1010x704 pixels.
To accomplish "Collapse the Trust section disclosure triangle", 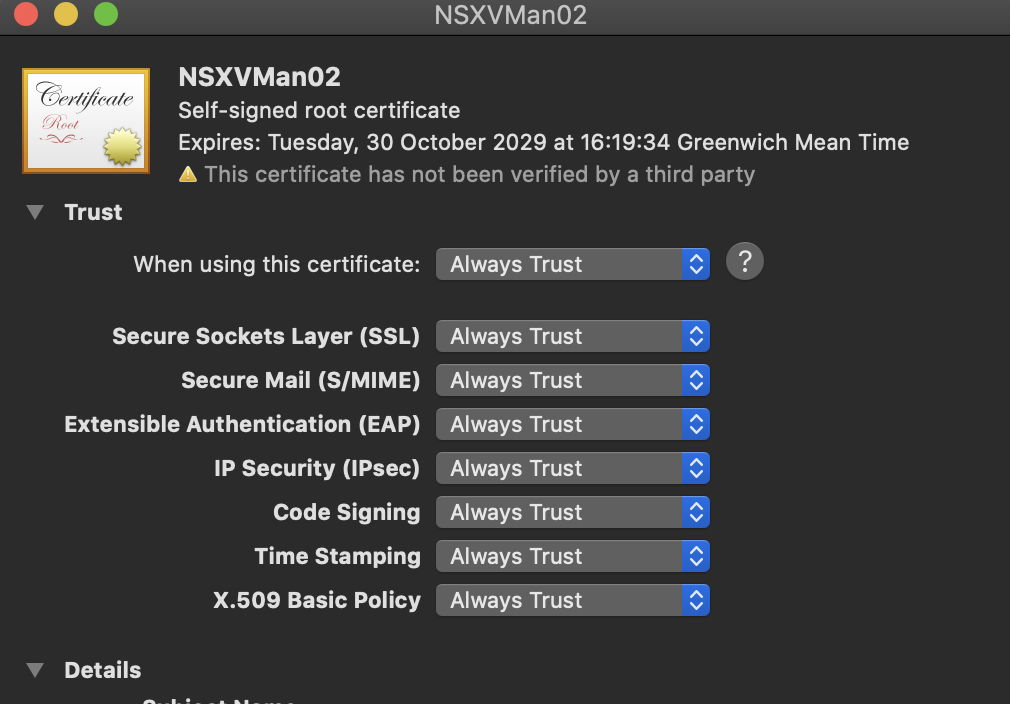I will click(35, 212).
